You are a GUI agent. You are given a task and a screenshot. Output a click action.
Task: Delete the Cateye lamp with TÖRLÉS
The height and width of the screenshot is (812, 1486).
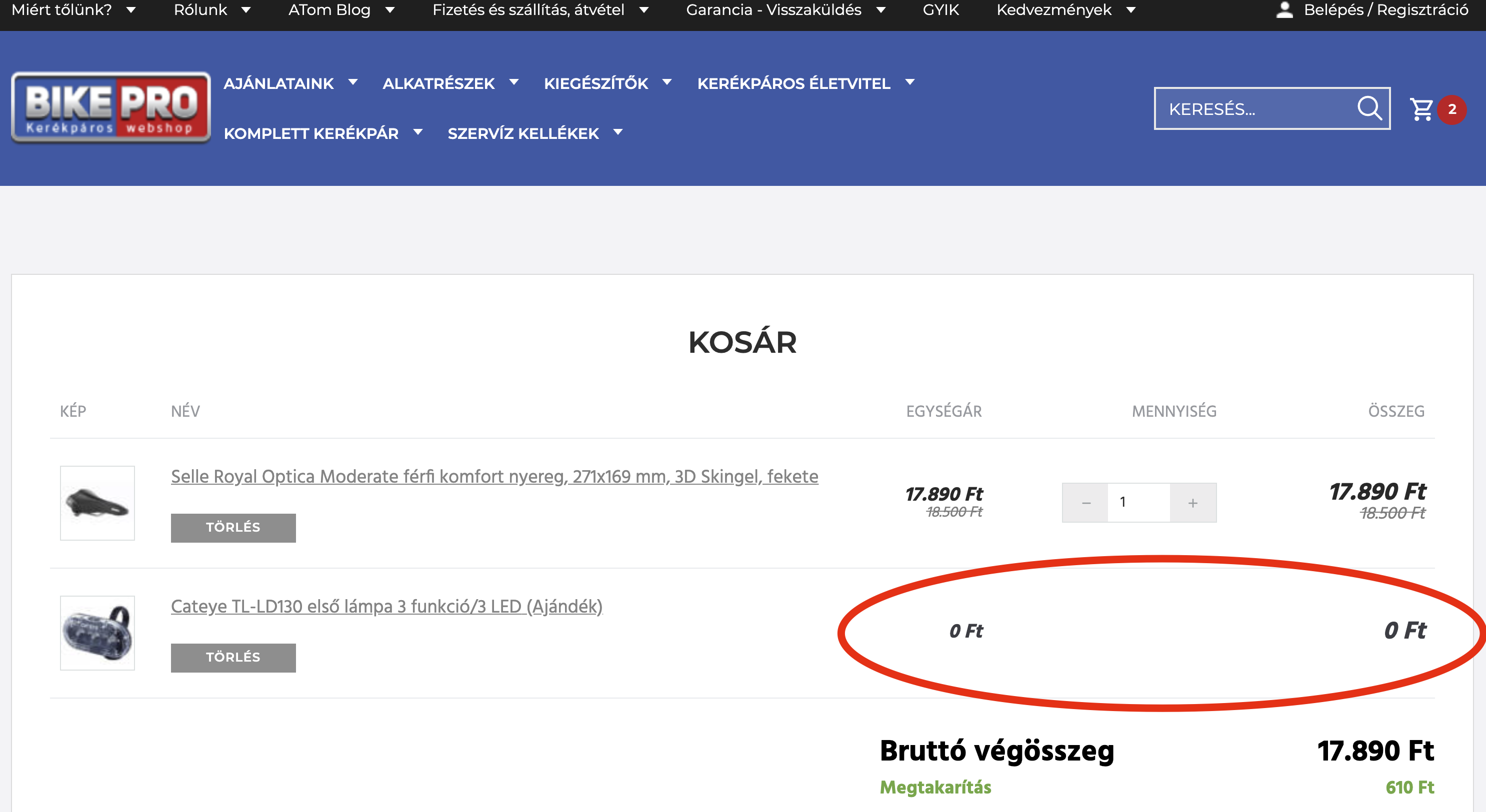point(233,658)
